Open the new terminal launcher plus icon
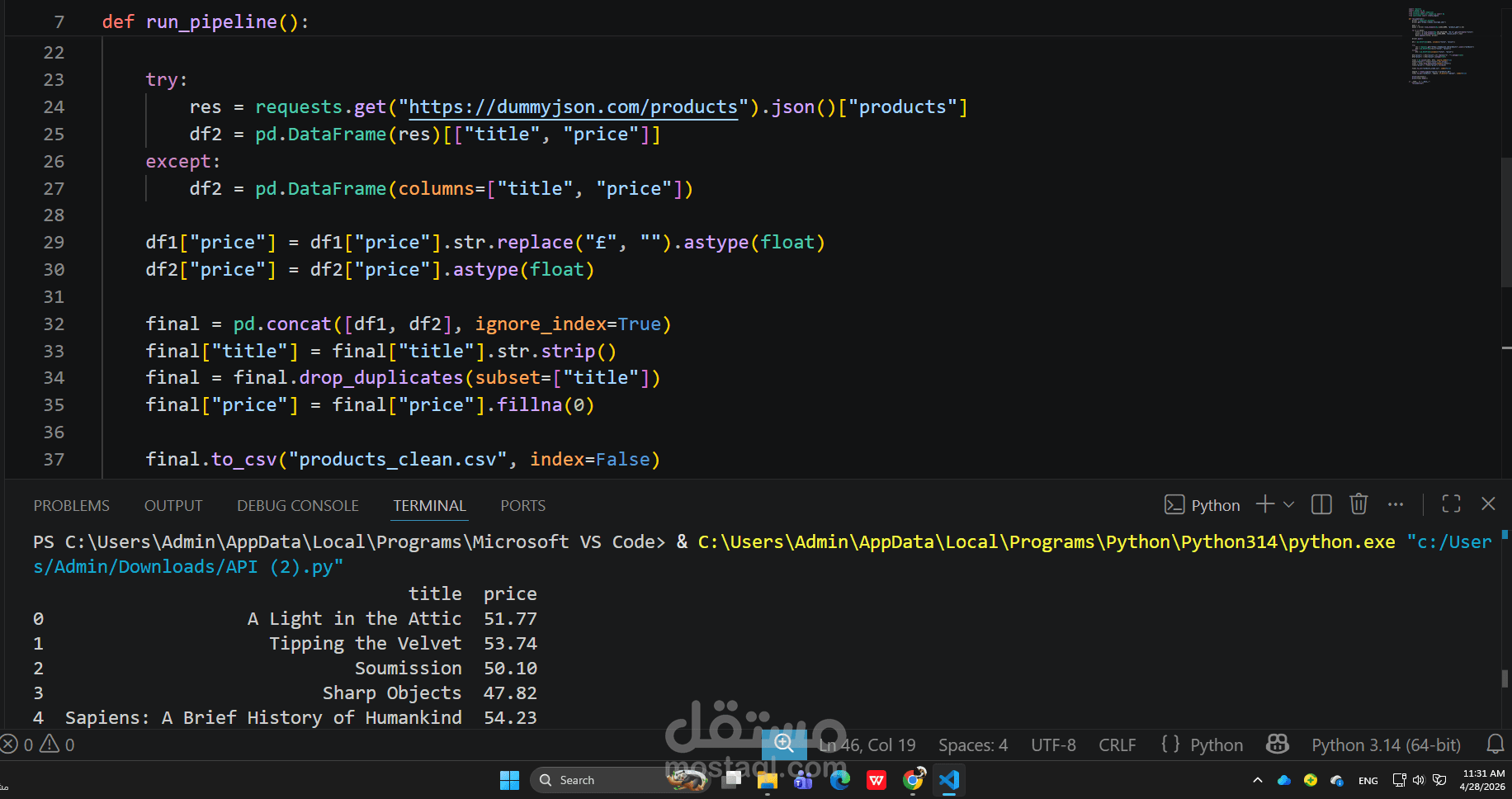The image size is (1512, 799). (1265, 504)
